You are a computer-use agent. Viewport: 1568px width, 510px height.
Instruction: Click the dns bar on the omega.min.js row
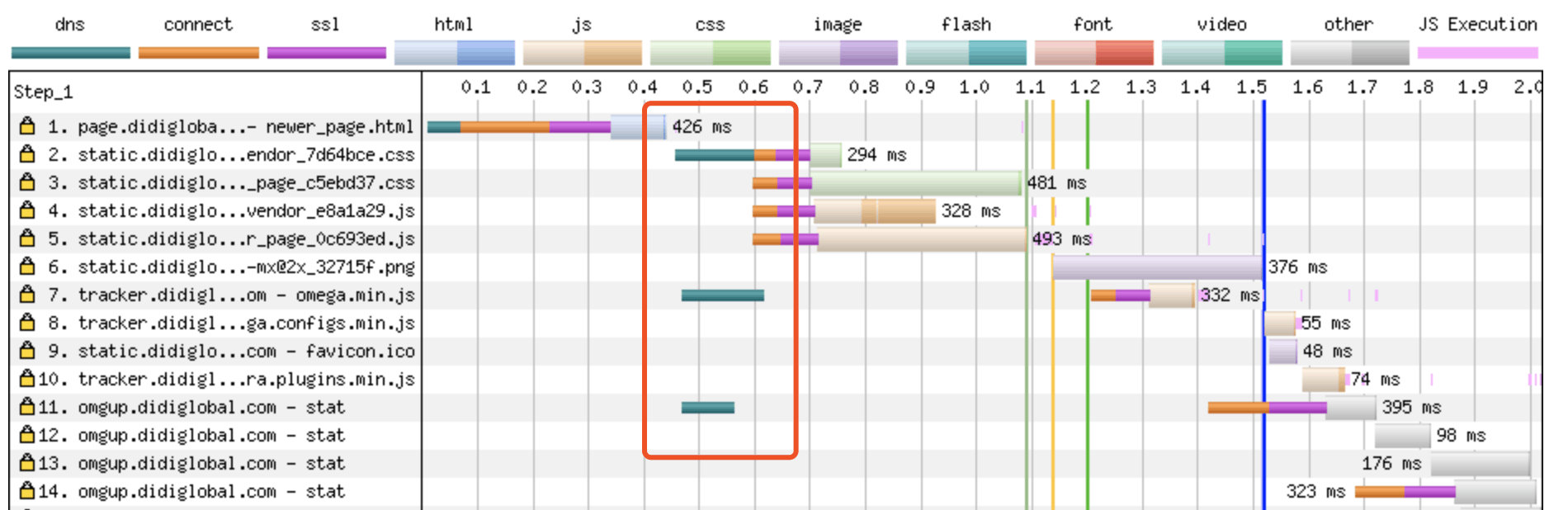point(723,295)
